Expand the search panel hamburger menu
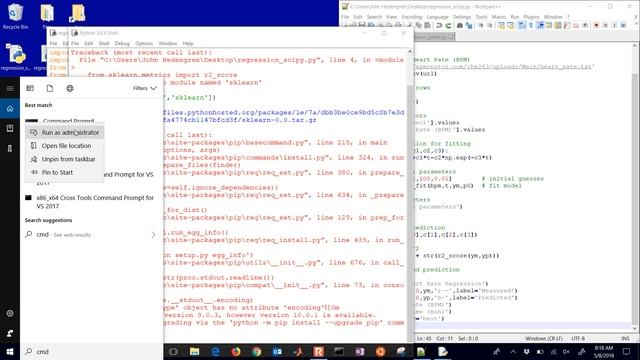The height and width of the screenshot is (360, 640). pos(10,89)
